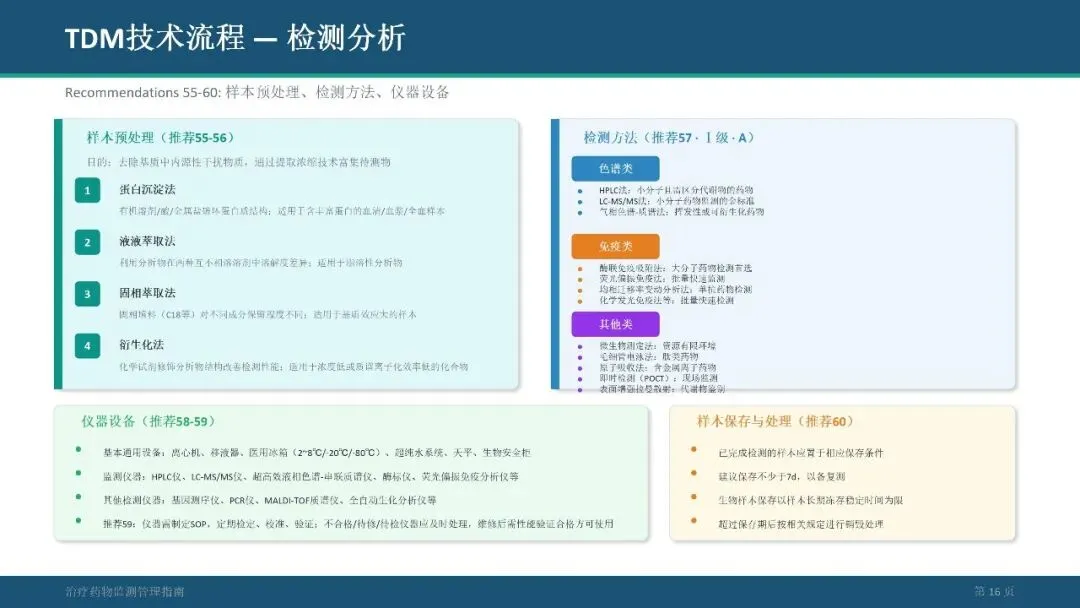1080x608 pixels.
Task: Click the heading 样本预处理（推荐55-56）
Action: click(x=160, y=138)
